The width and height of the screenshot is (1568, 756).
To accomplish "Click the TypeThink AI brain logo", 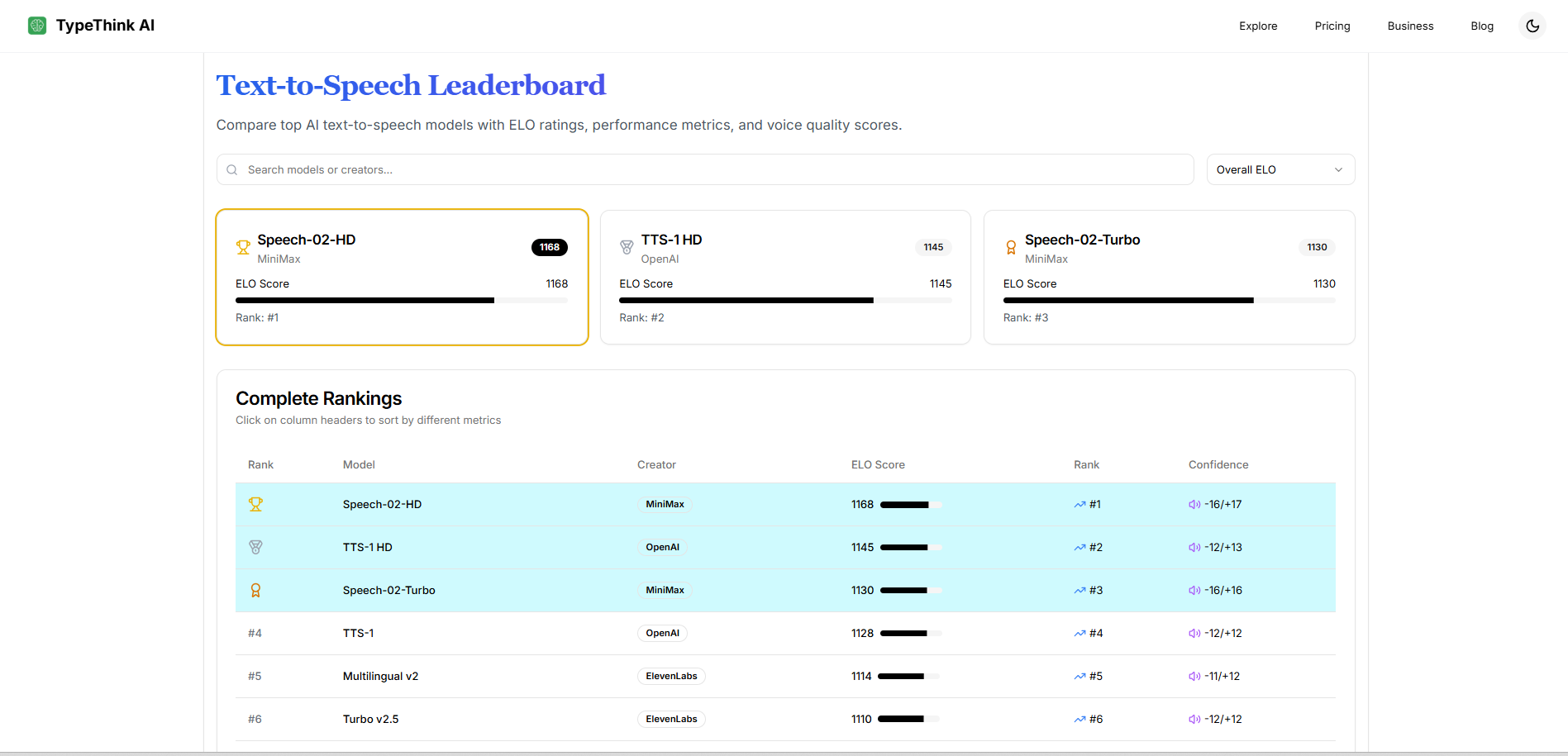I will (36, 25).
